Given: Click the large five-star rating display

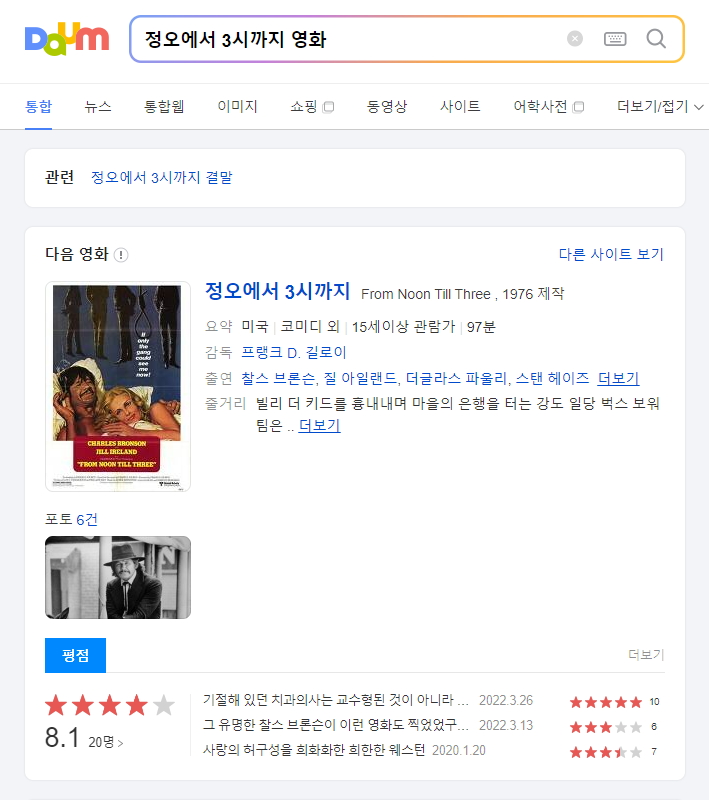Looking at the screenshot, I should click(110, 706).
